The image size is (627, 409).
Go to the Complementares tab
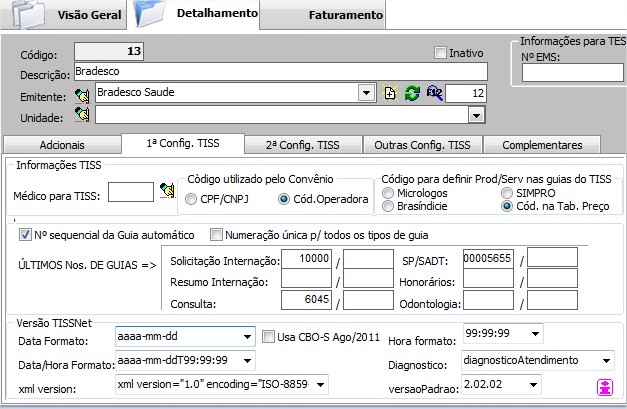(541, 145)
